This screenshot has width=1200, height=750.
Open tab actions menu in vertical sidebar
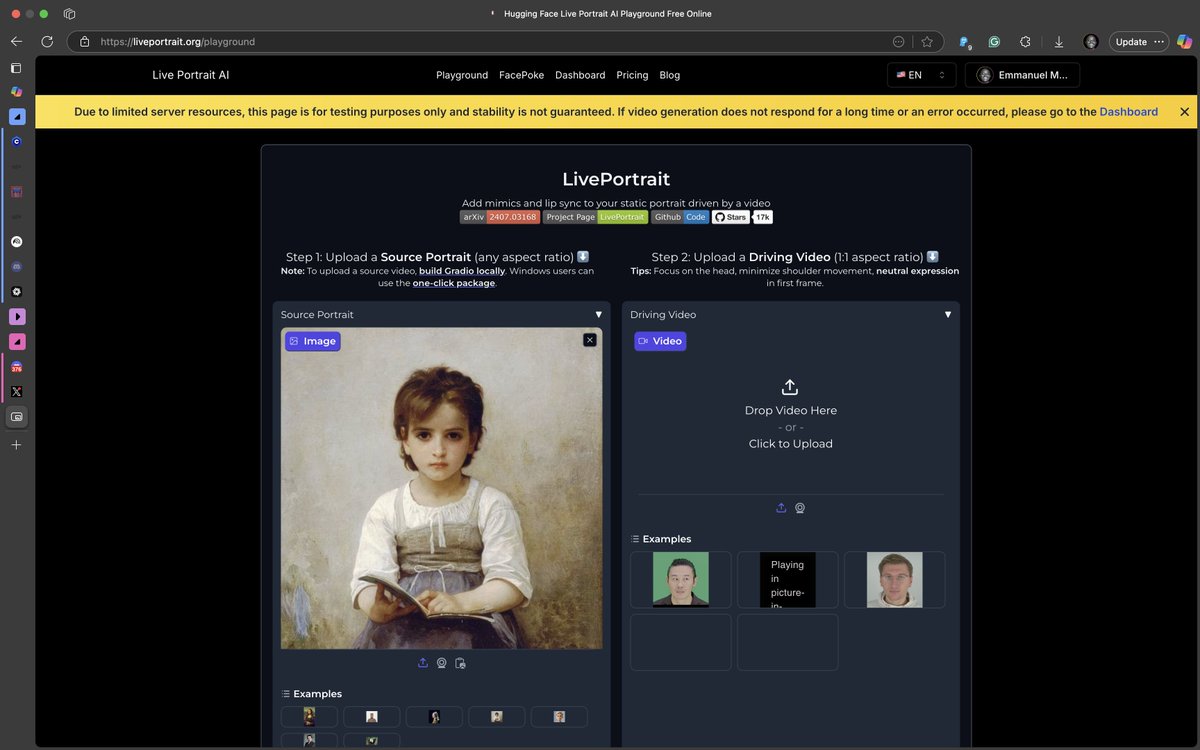pos(16,68)
